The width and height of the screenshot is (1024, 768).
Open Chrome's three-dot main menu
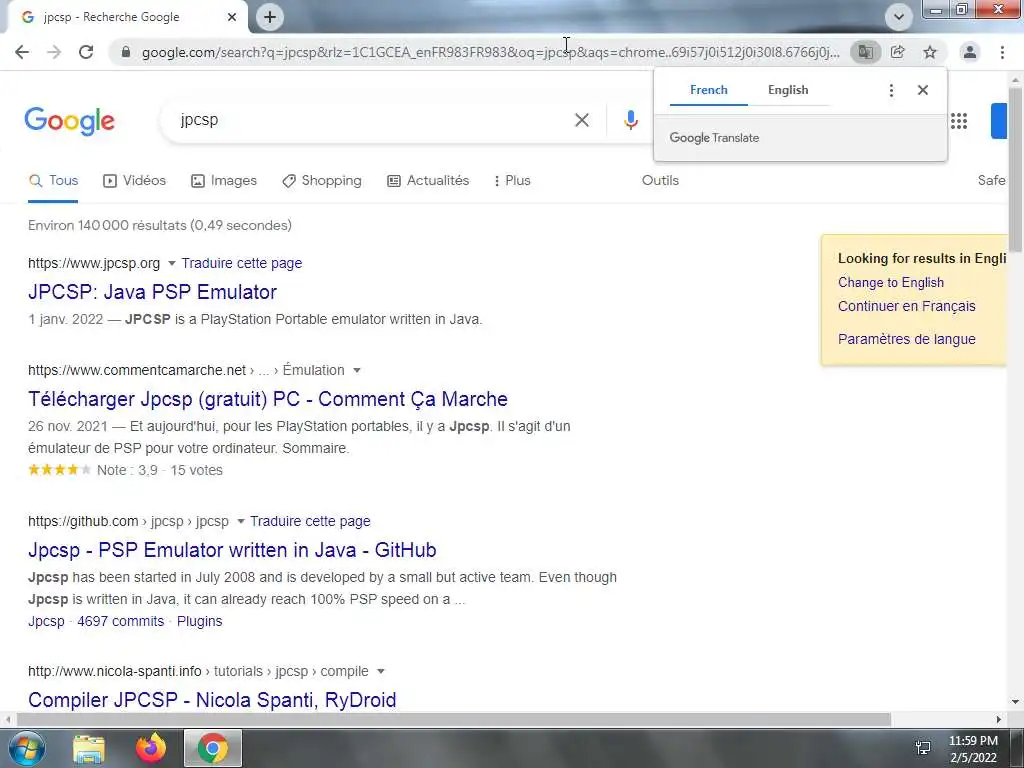click(1002, 52)
